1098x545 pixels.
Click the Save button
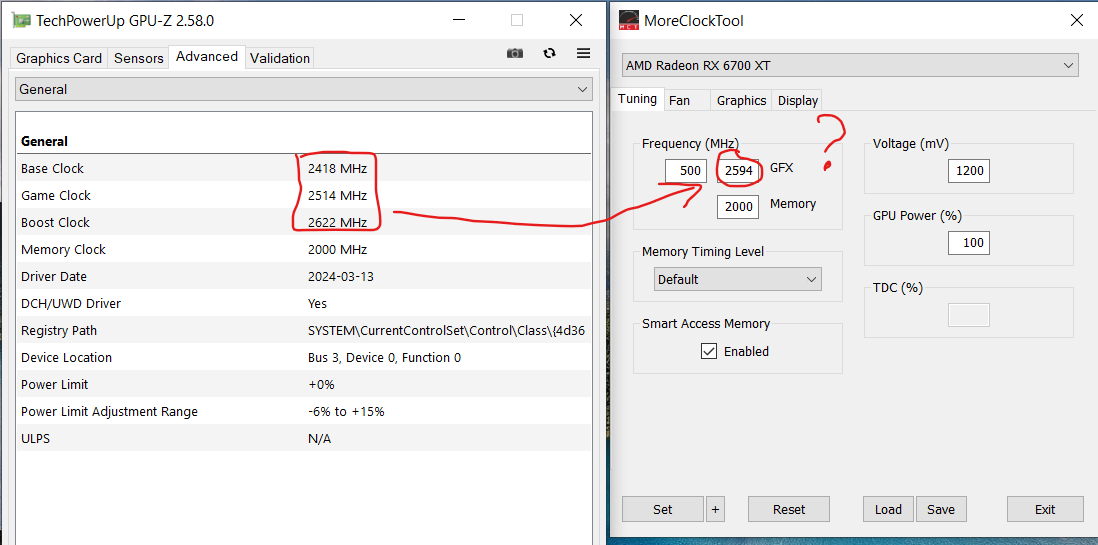pyautogui.click(x=941, y=509)
